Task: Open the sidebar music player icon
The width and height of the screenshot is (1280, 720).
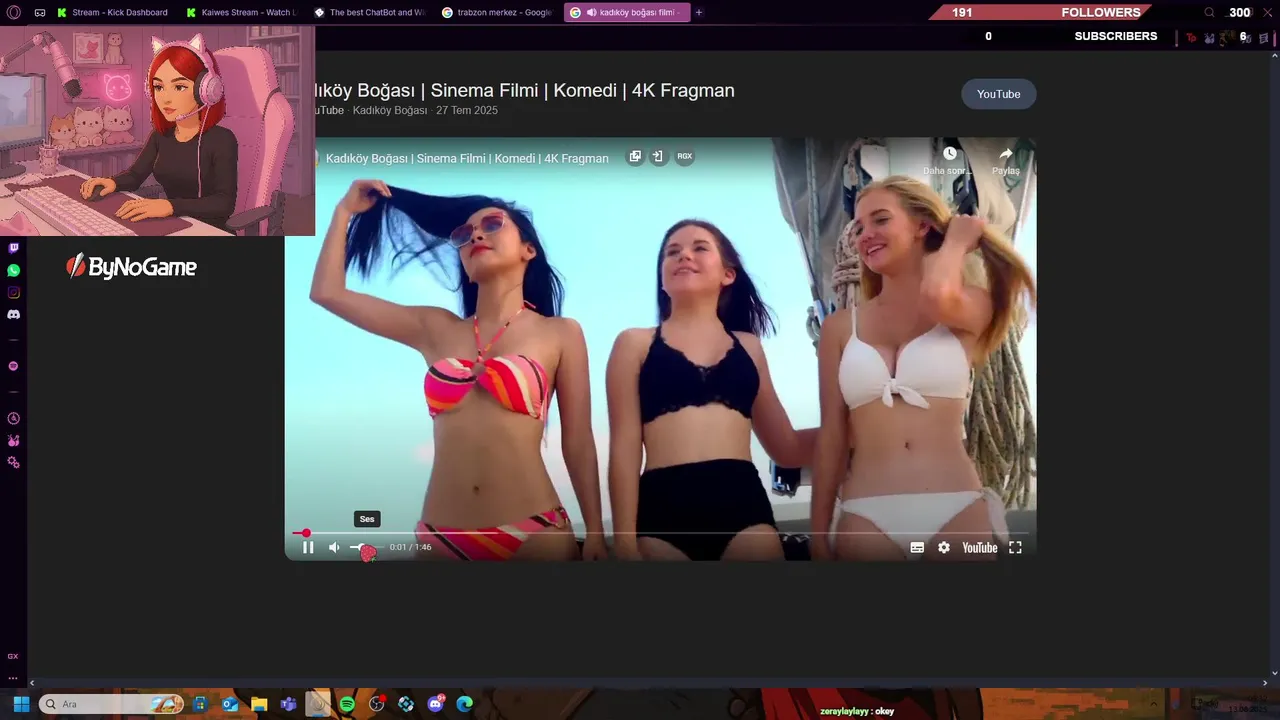Action: [x=13, y=366]
